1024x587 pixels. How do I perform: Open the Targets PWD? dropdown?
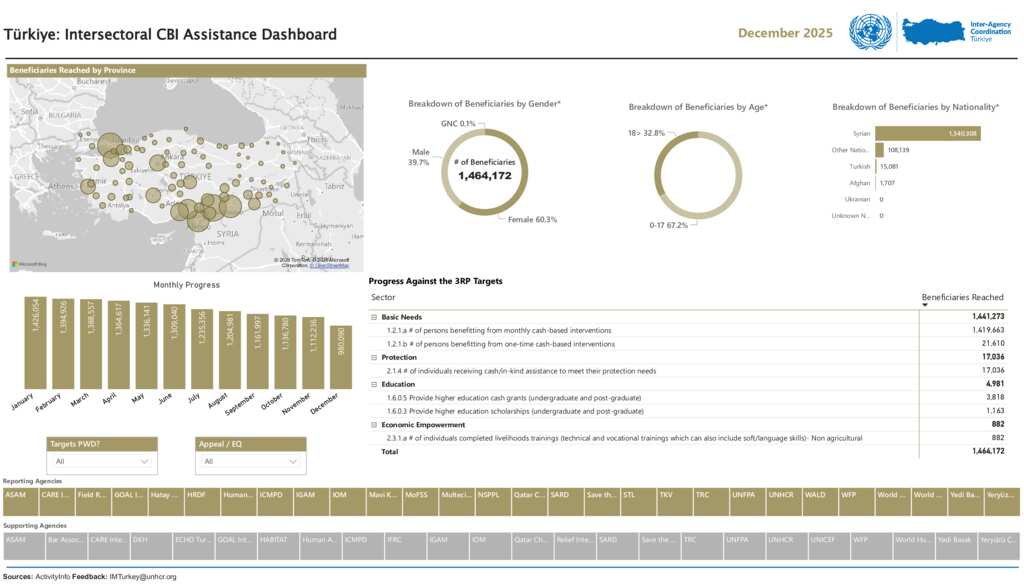tap(103, 461)
